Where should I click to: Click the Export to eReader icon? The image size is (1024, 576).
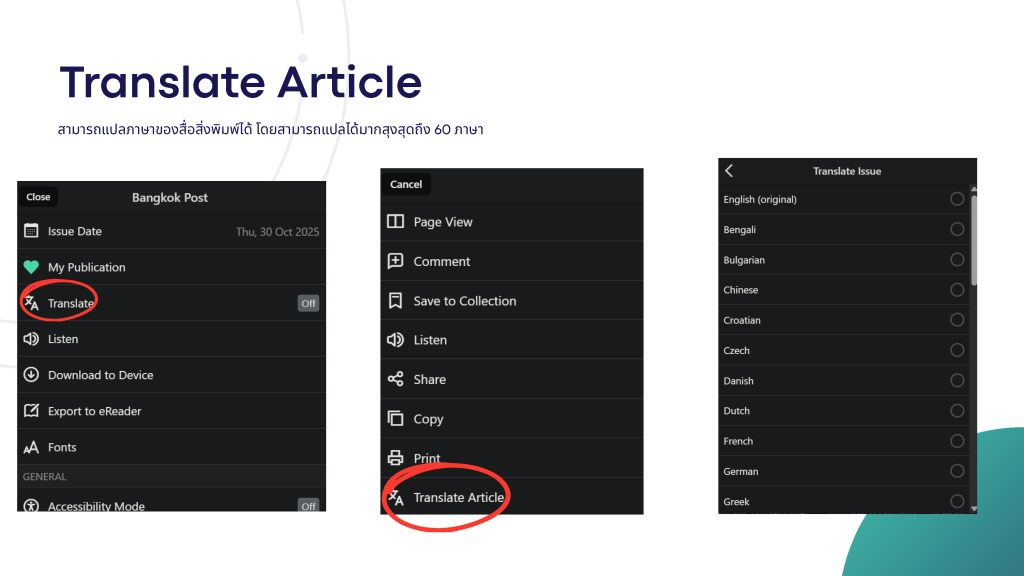click(x=31, y=411)
